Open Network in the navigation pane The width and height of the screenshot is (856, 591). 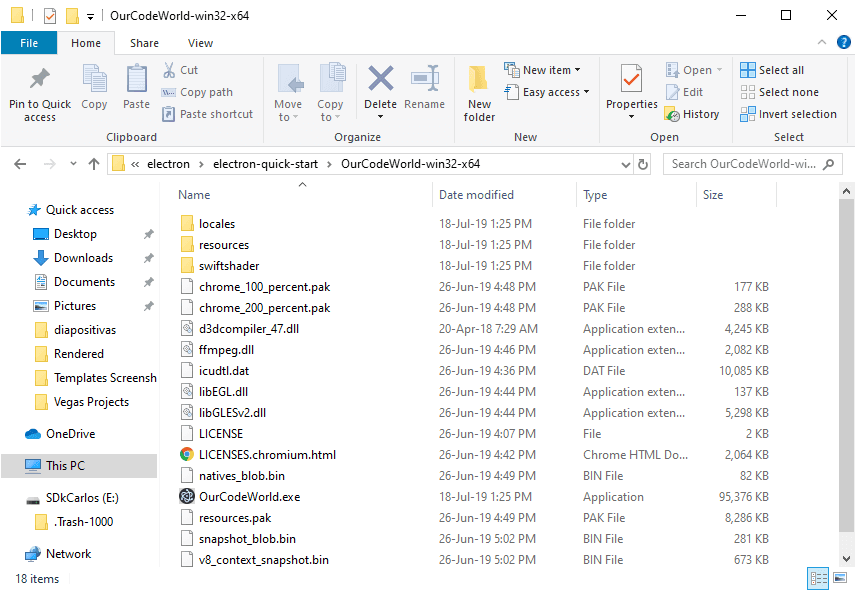(x=68, y=554)
